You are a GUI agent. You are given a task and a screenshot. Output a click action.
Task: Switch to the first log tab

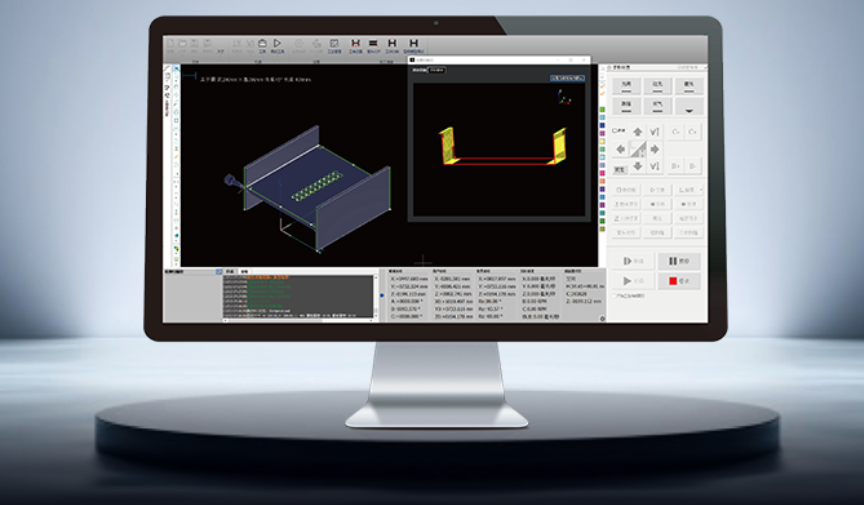coord(230,272)
